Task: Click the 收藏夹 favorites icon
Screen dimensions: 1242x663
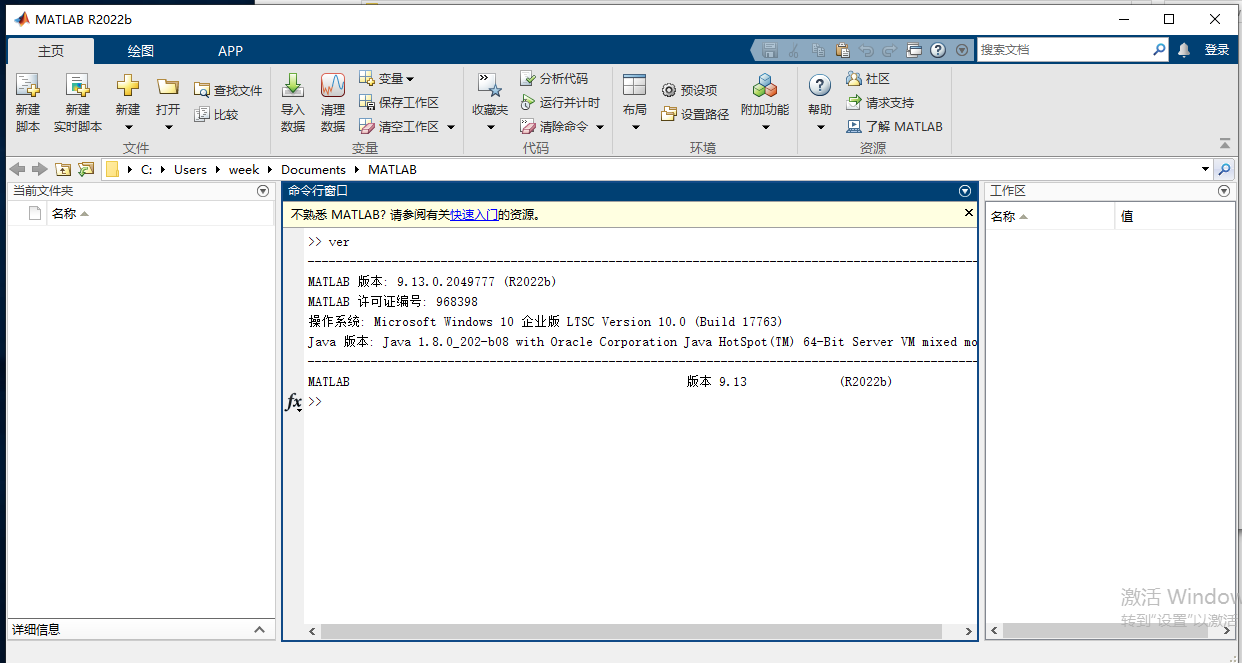Action: pyautogui.click(x=490, y=86)
